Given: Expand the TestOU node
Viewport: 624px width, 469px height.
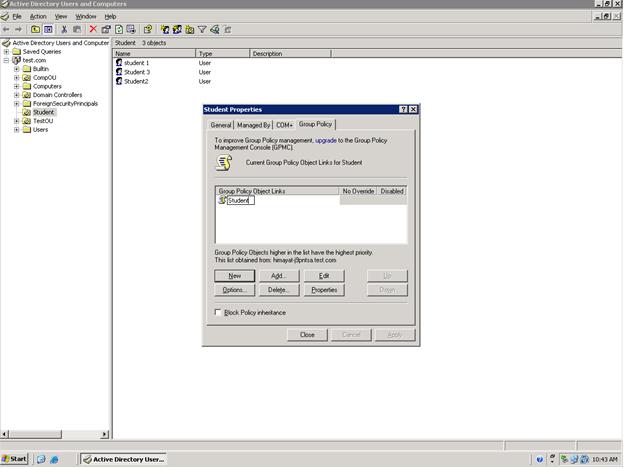Looking at the screenshot, I should tap(17, 121).
